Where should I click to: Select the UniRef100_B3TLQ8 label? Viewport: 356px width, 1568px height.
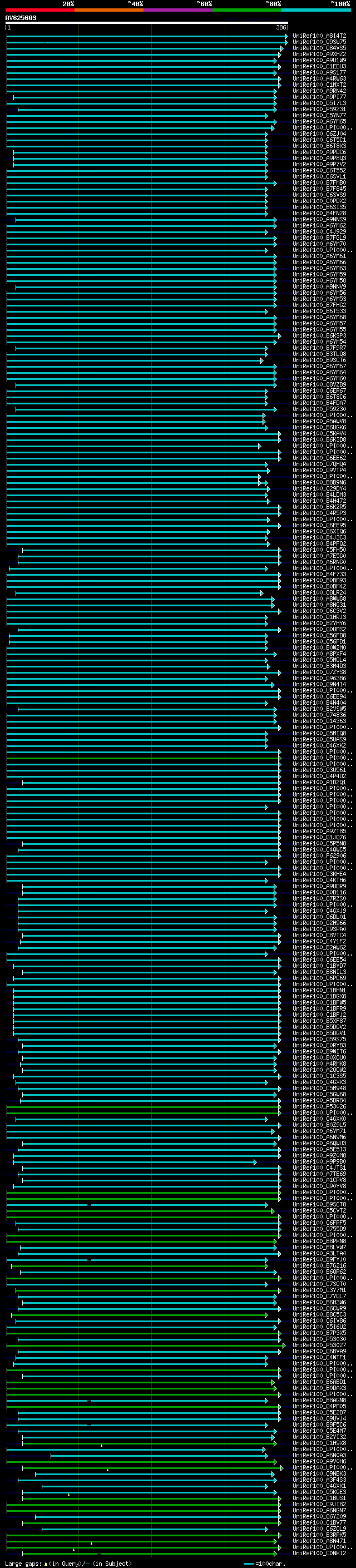click(x=319, y=354)
